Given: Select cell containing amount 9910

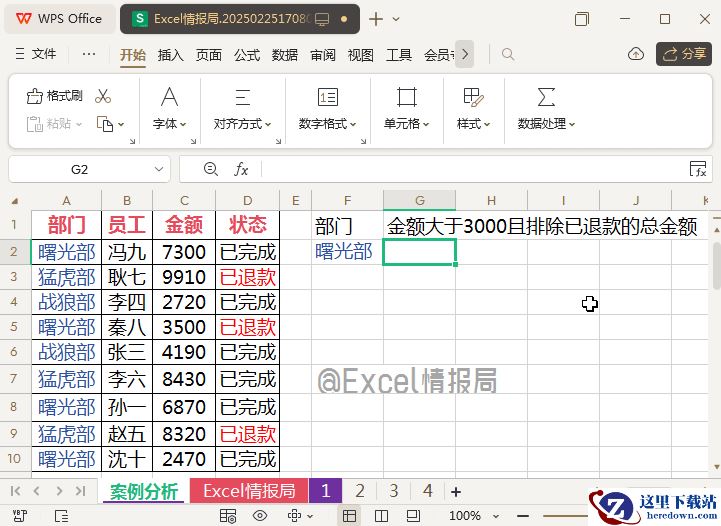Looking at the screenshot, I should [184, 277].
